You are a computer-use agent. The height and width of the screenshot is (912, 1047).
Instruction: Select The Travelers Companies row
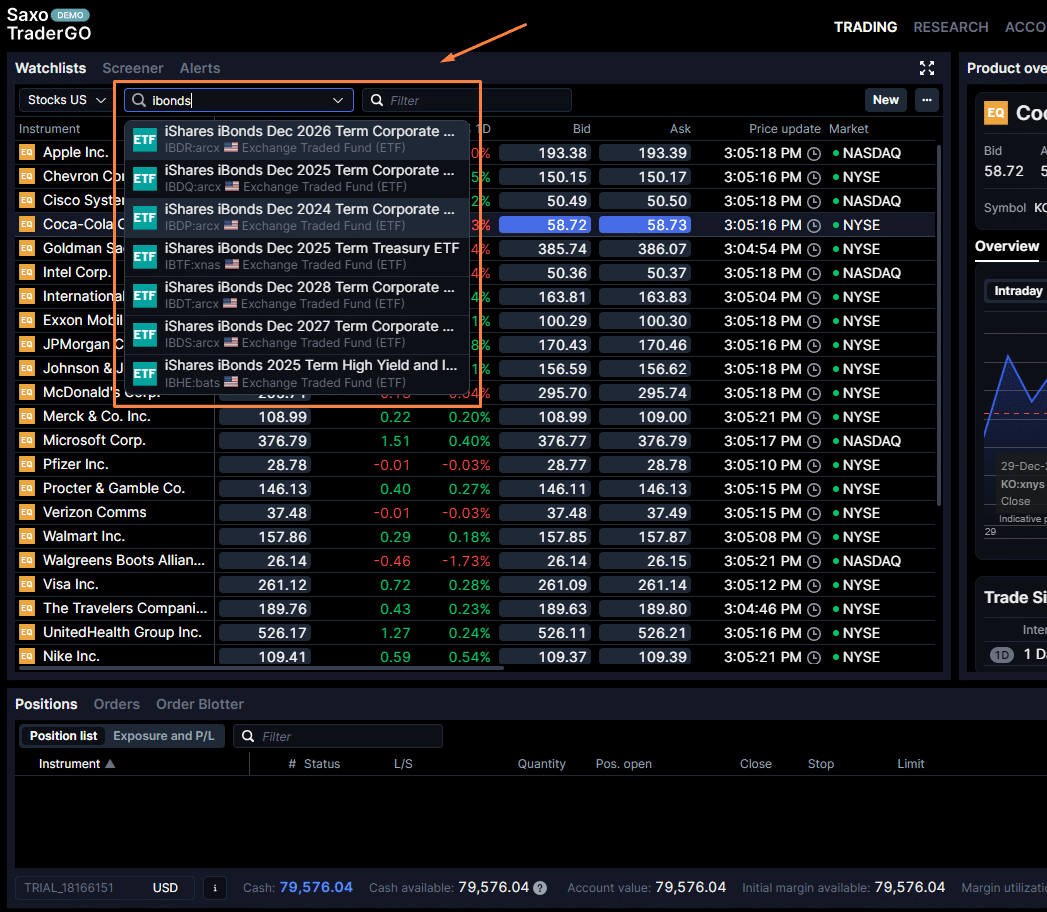tap(475, 609)
